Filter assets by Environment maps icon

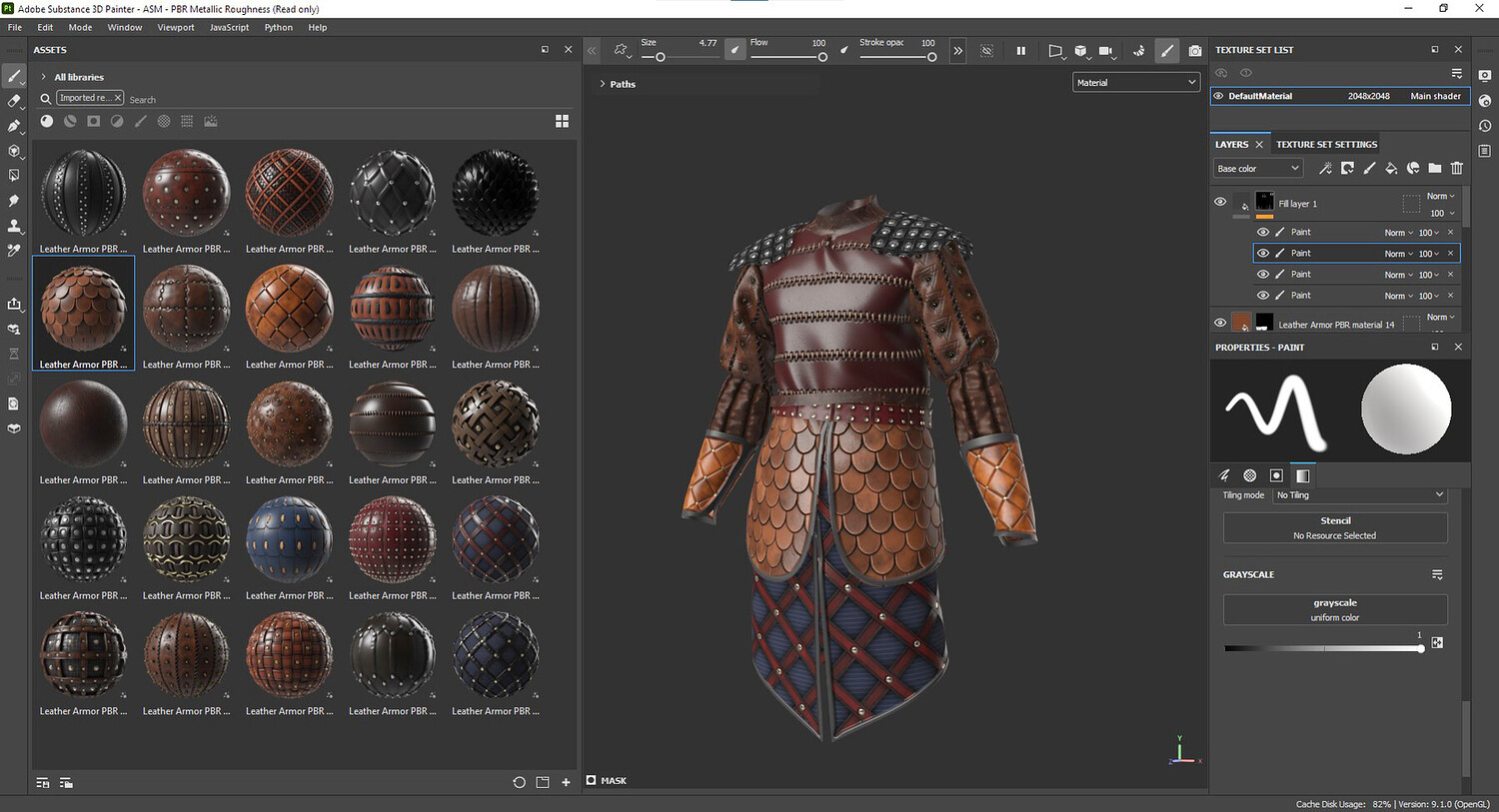[x=211, y=121]
